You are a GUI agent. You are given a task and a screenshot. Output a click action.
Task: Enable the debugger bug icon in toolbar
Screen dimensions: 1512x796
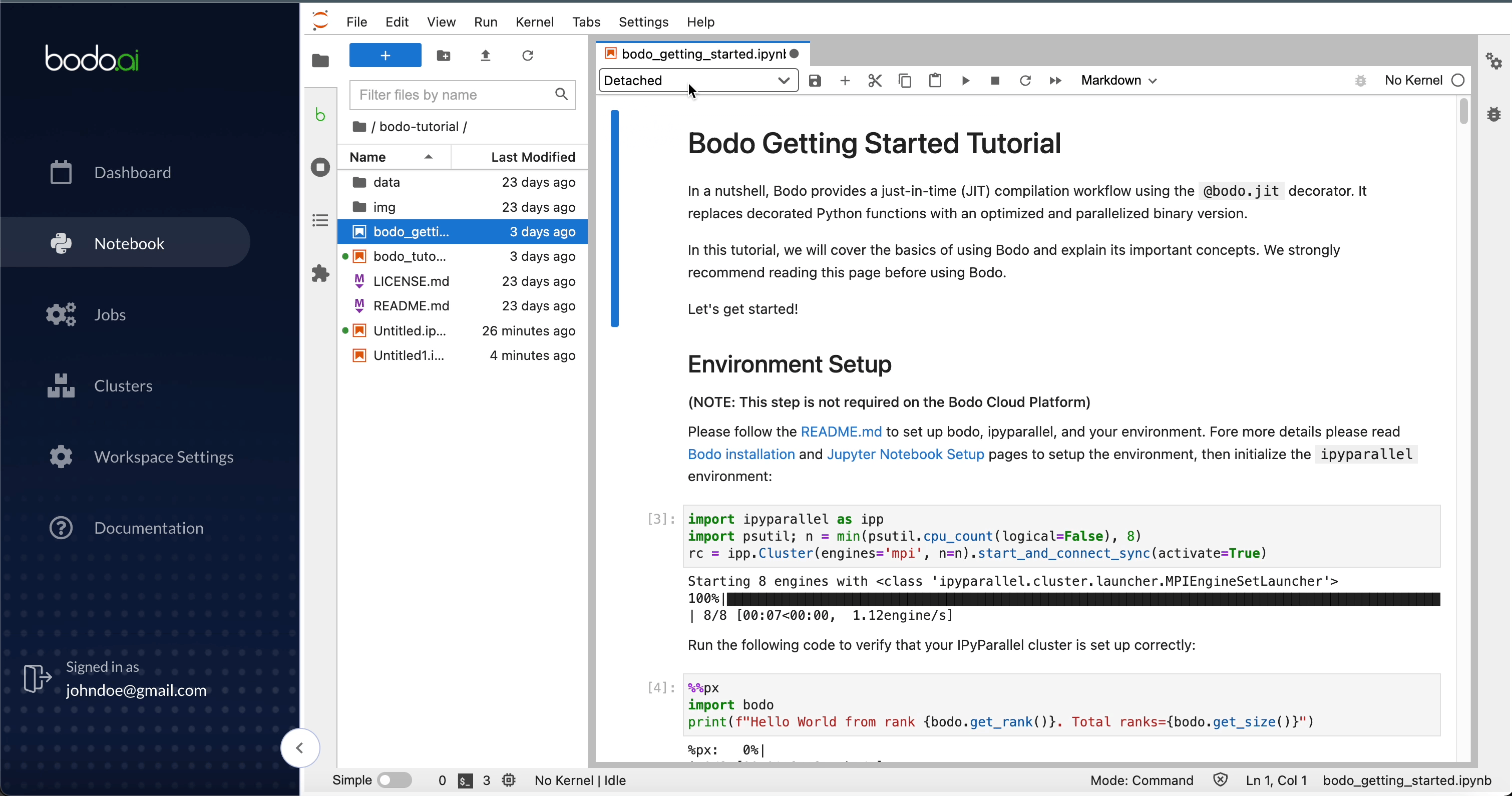click(1361, 81)
